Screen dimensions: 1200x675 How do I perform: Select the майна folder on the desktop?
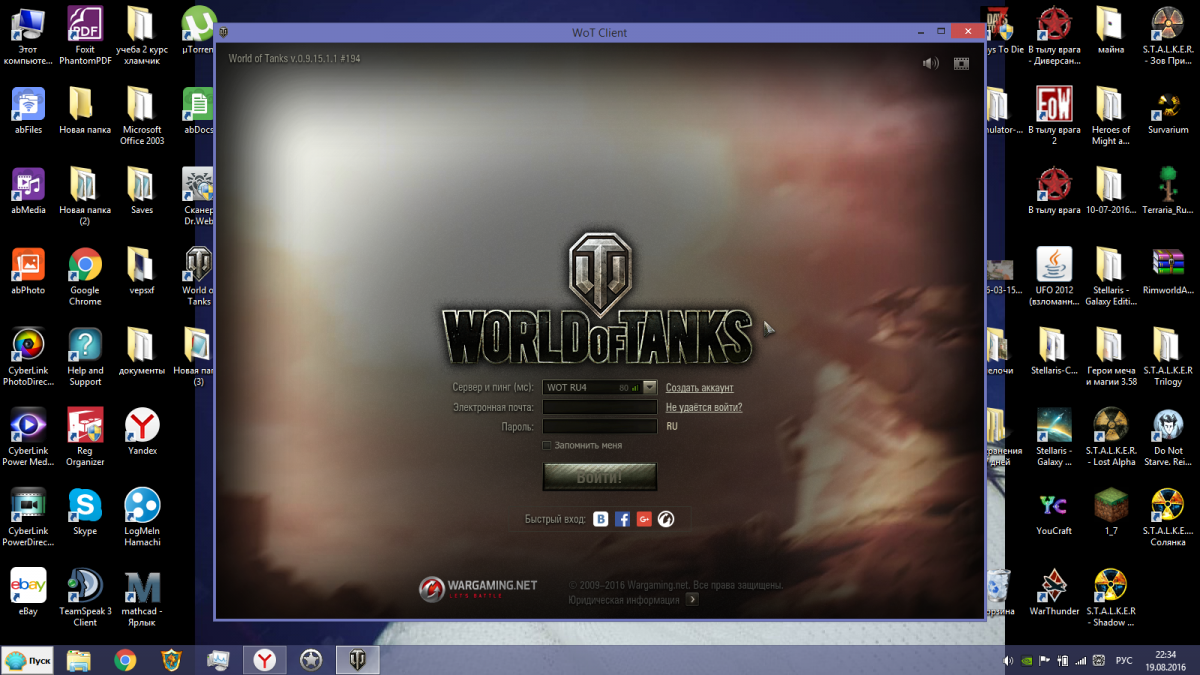pyautogui.click(x=1111, y=31)
